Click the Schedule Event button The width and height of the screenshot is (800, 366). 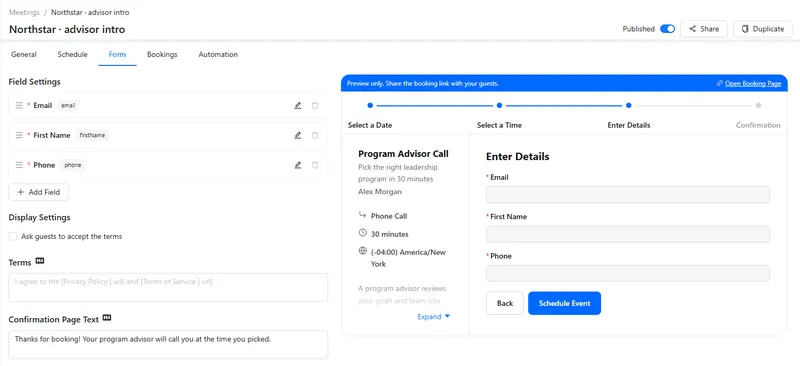point(564,303)
